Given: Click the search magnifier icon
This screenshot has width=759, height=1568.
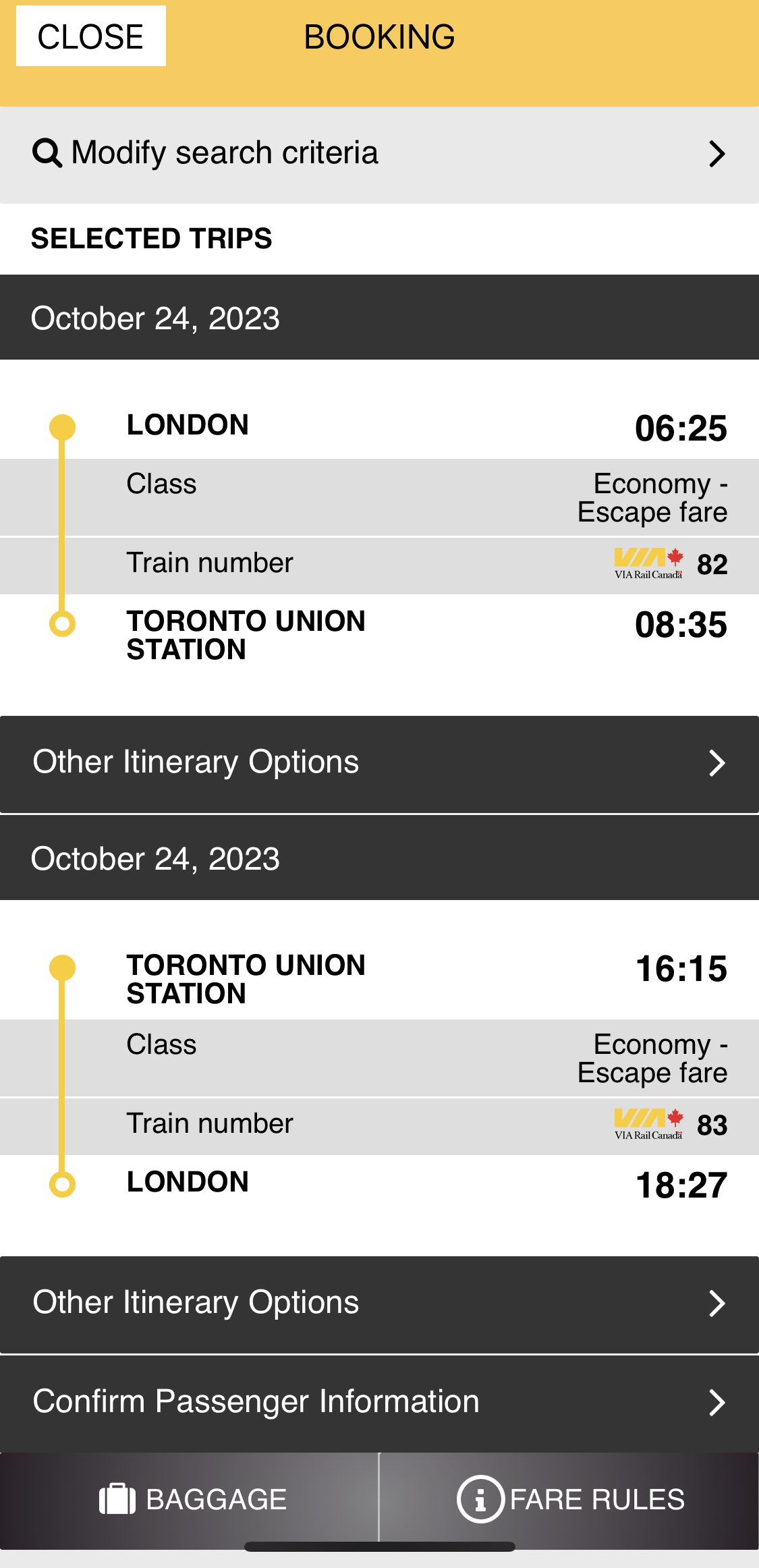Looking at the screenshot, I should pos(47,153).
